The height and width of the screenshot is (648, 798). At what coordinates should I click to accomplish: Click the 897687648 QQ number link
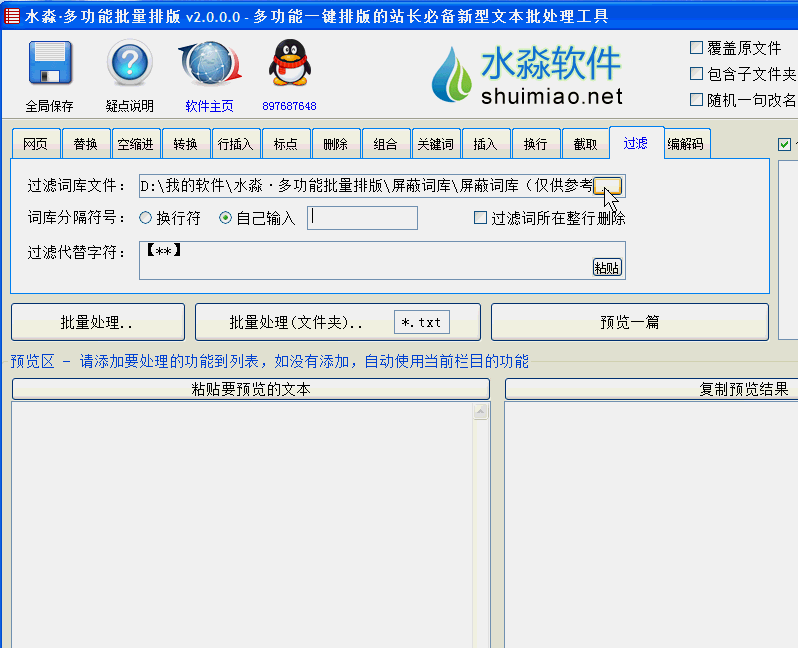[x=289, y=106]
